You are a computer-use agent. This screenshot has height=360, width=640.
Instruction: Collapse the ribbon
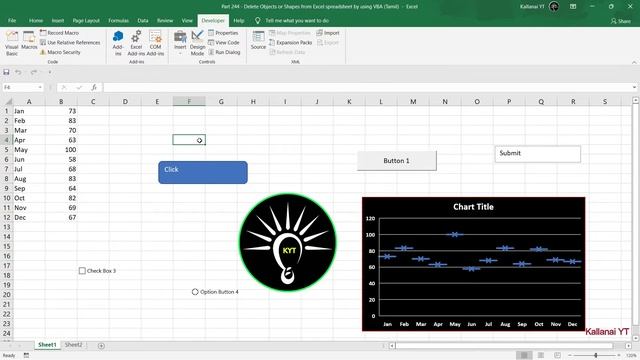(634, 62)
